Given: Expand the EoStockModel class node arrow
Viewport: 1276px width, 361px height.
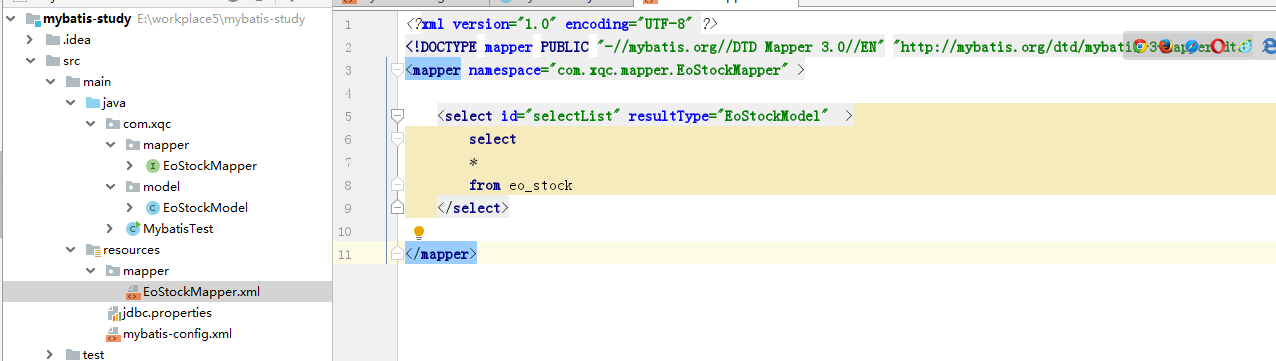Looking at the screenshot, I should pyautogui.click(x=131, y=208).
